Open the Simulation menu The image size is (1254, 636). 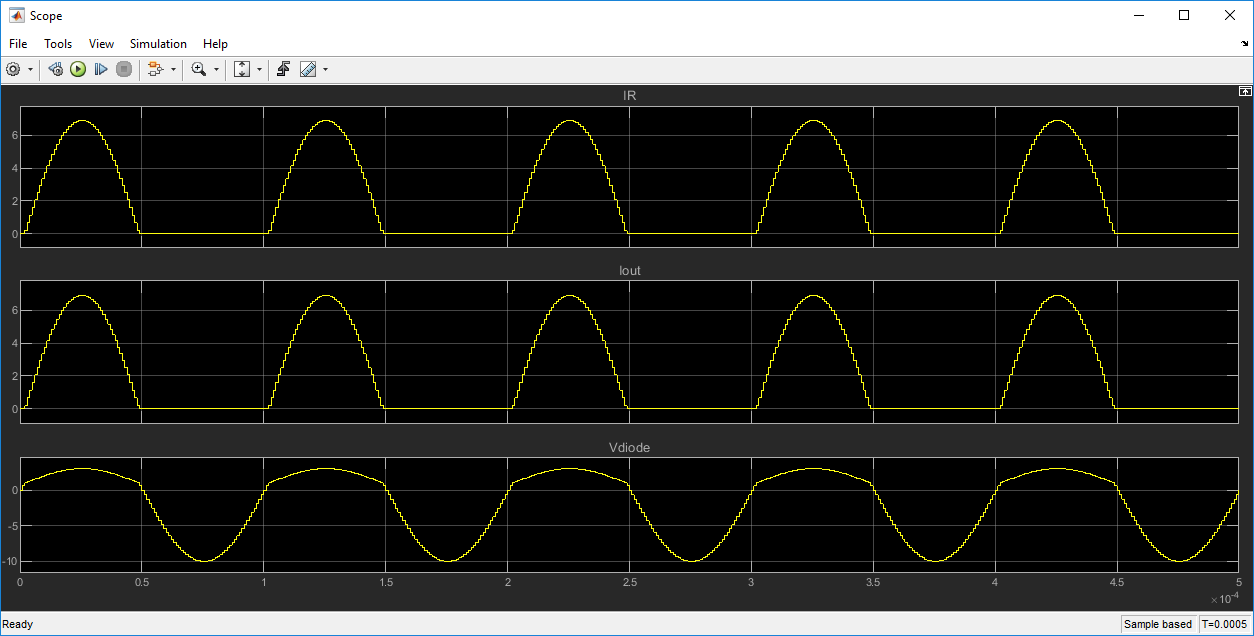pos(158,44)
